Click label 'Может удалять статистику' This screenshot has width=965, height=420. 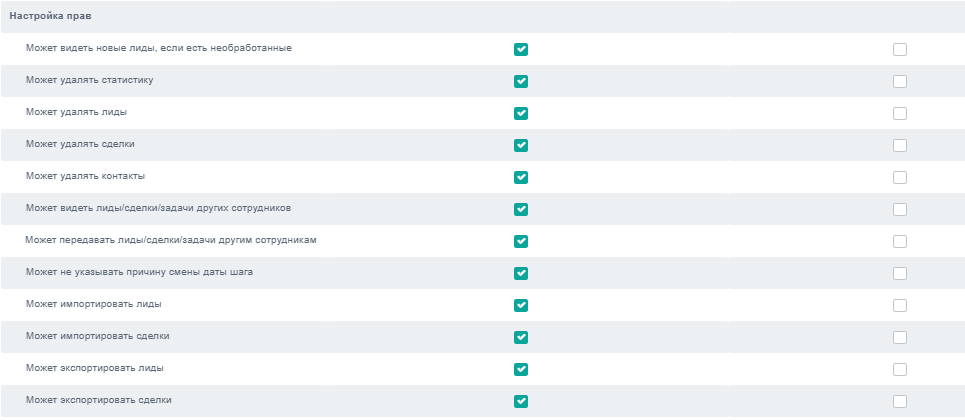90,80
